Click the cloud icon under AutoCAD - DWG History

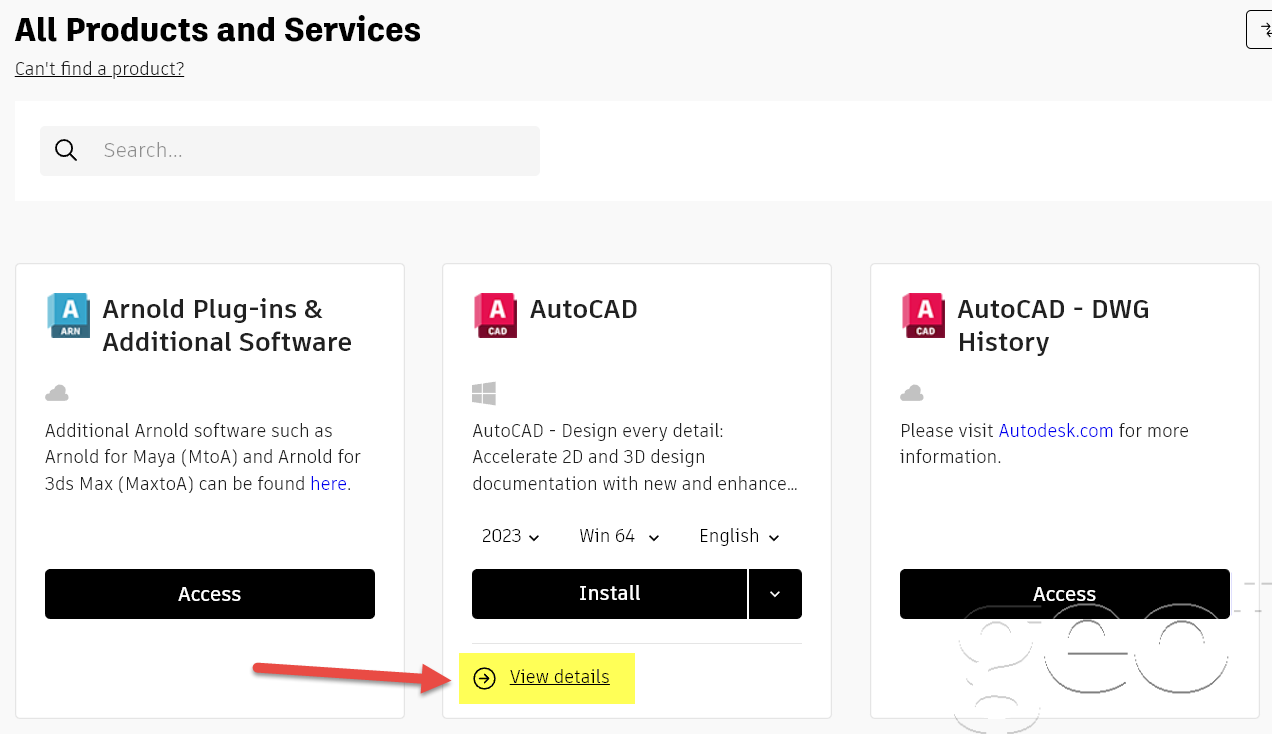[912, 393]
